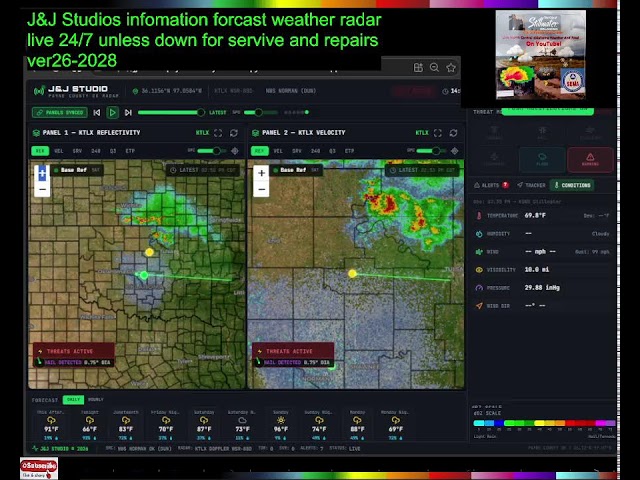Click the dBZ color scale bar
Image resolution: width=640 pixels, height=480 pixels.
click(544, 423)
